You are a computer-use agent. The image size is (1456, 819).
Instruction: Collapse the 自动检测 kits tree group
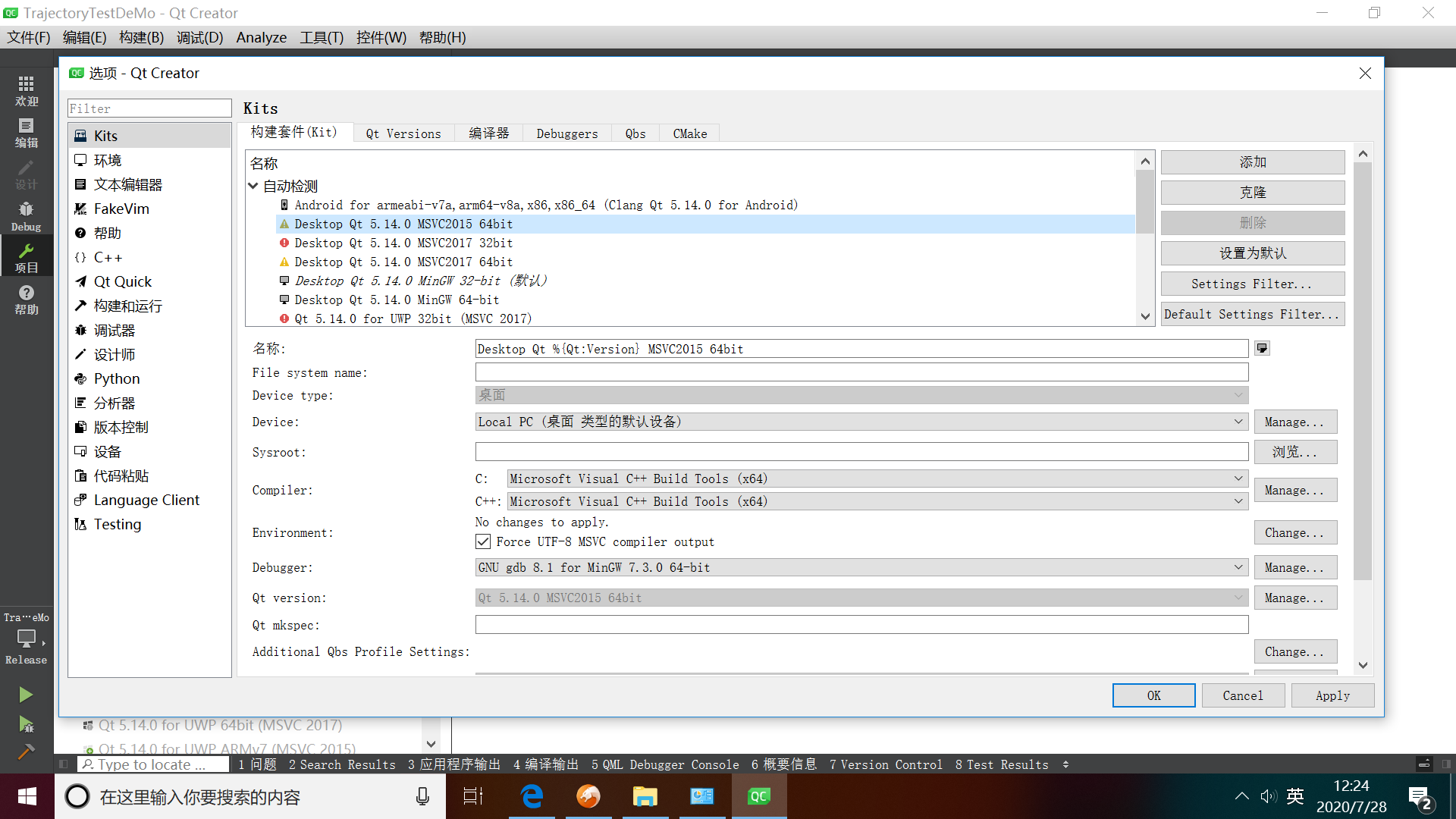253,186
